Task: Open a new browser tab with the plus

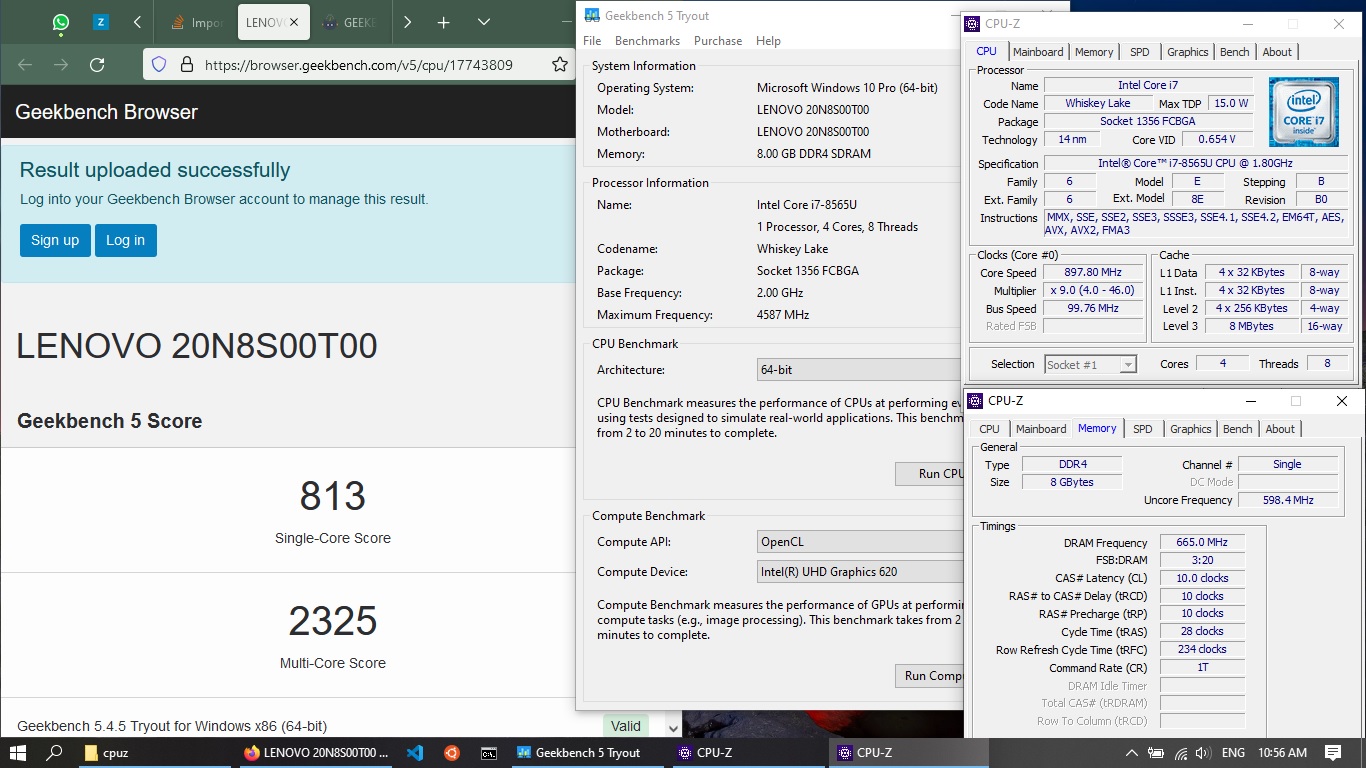Action: [444, 22]
